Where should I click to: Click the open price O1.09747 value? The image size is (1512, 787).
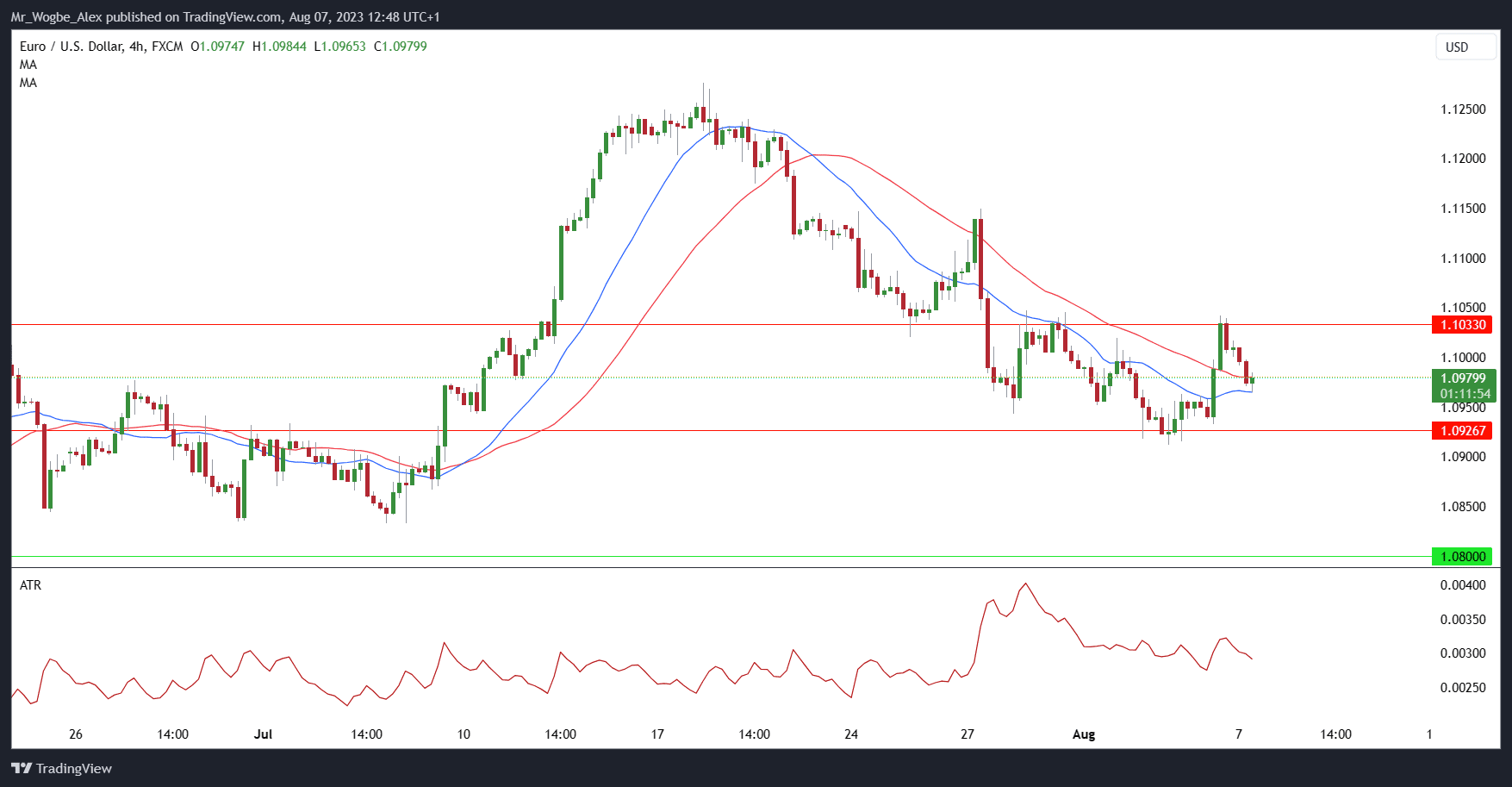pos(218,47)
